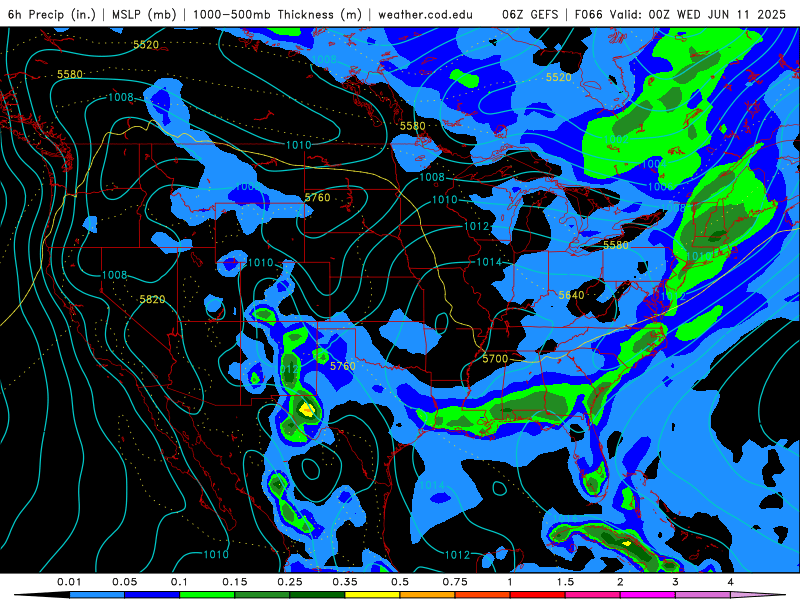Viewport: 800px width, 600px height.
Task: Click the '5640' thickness contour label
Action: [x=571, y=295]
